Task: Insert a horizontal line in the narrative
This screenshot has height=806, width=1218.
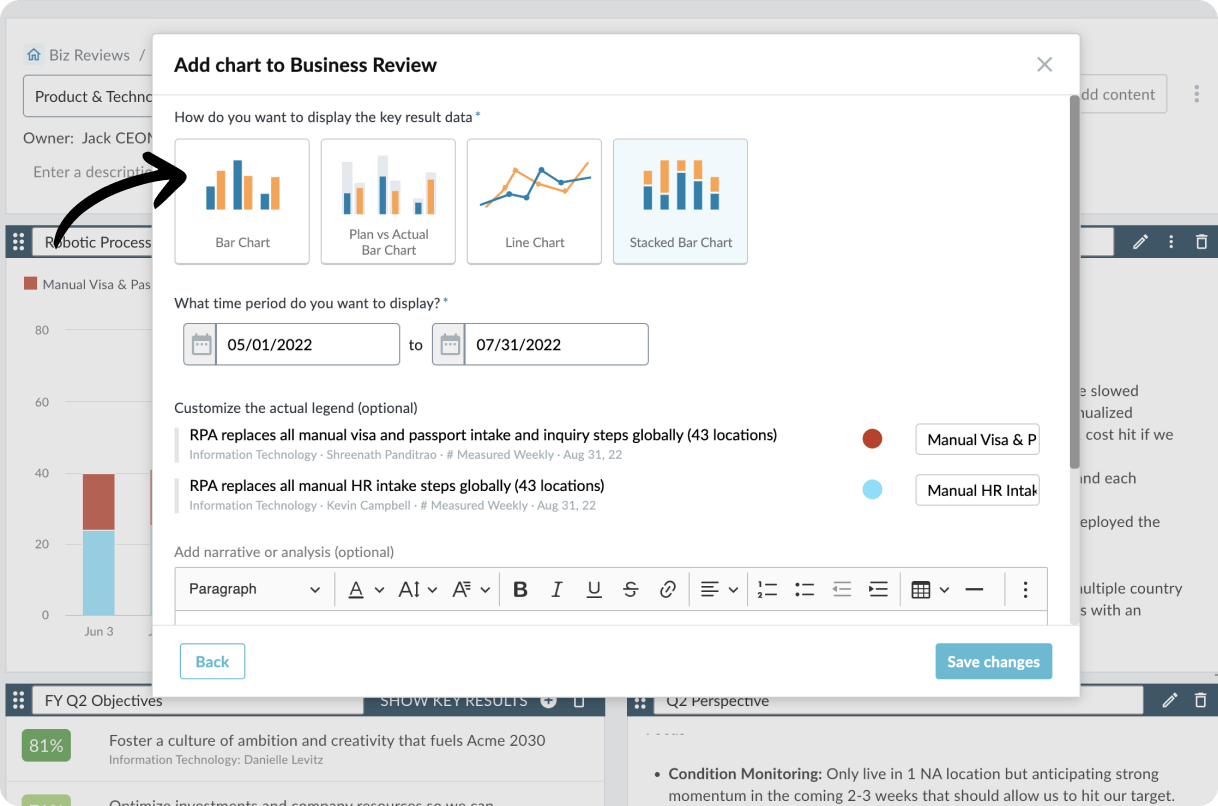Action: pyautogui.click(x=975, y=589)
